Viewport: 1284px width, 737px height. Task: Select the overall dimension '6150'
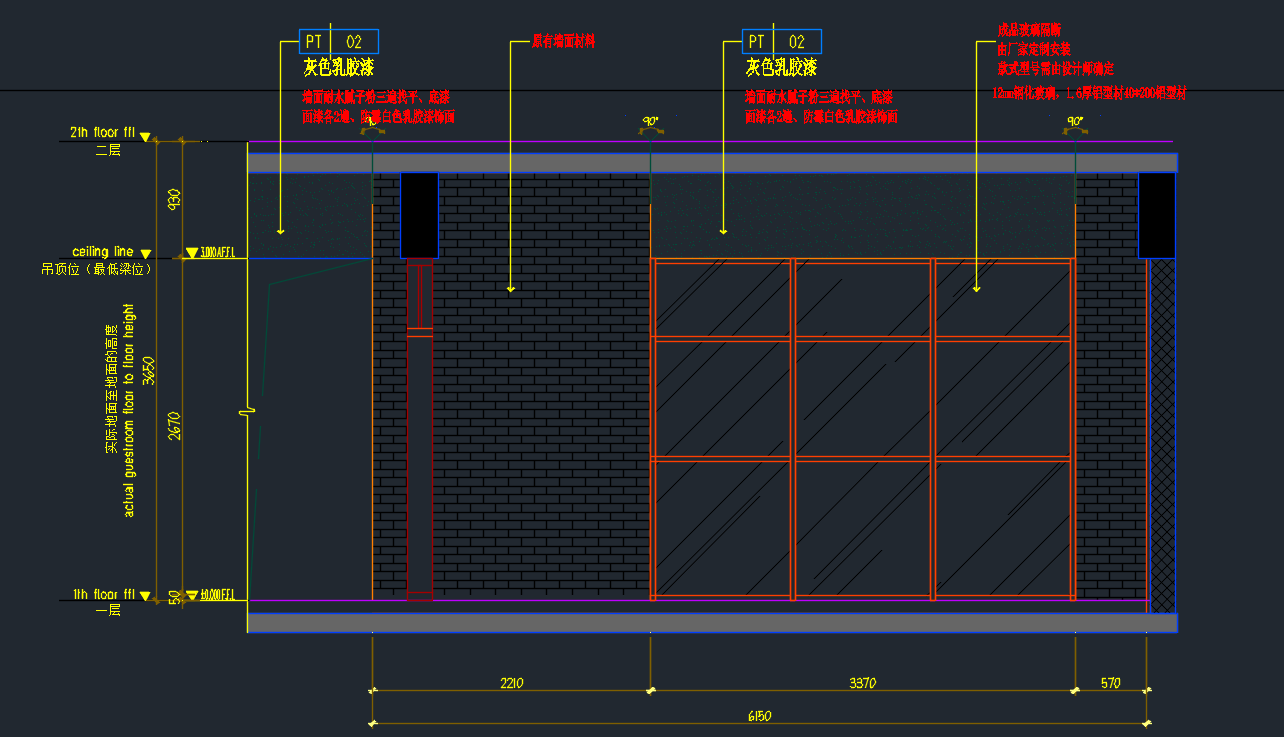(759, 716)
